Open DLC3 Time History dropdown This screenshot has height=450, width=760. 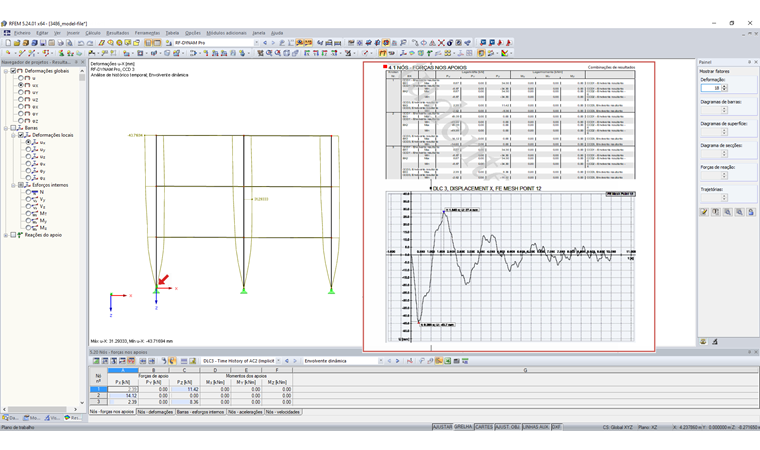coord(278,361)
